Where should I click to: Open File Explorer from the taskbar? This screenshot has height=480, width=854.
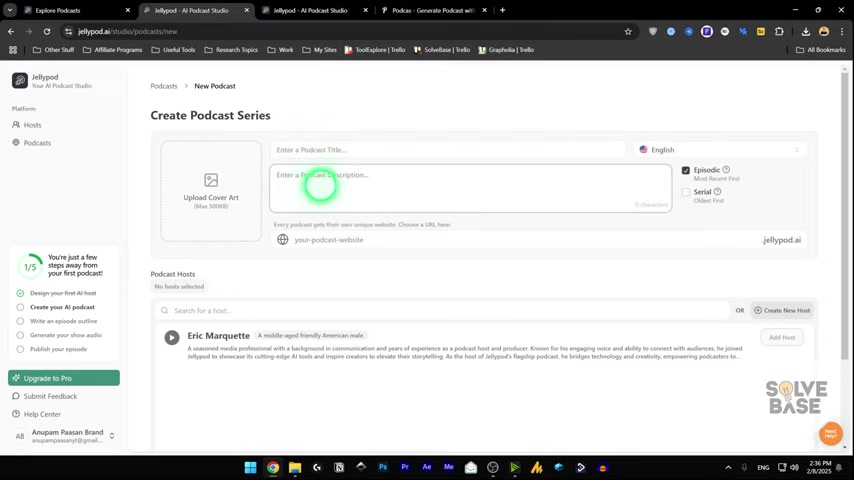(x=295, y=467)
